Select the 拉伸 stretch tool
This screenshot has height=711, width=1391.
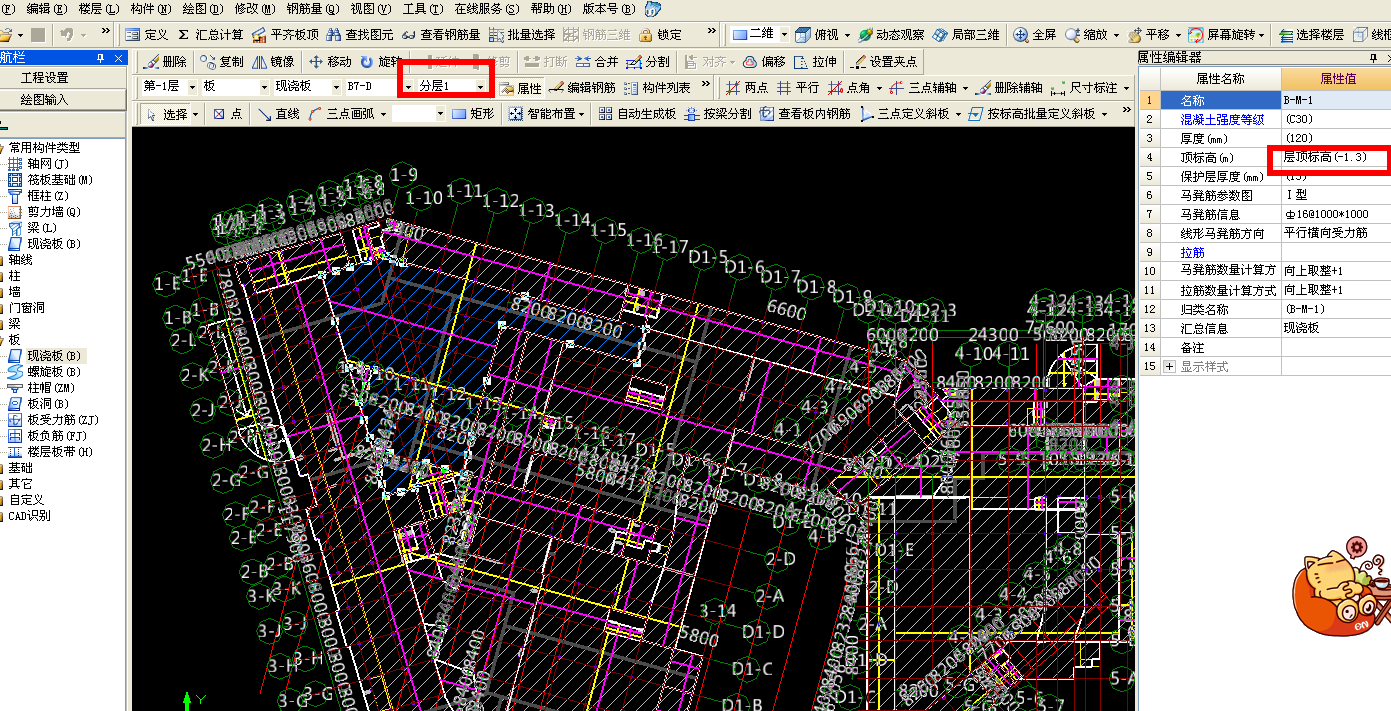click(x=815, y=61)
